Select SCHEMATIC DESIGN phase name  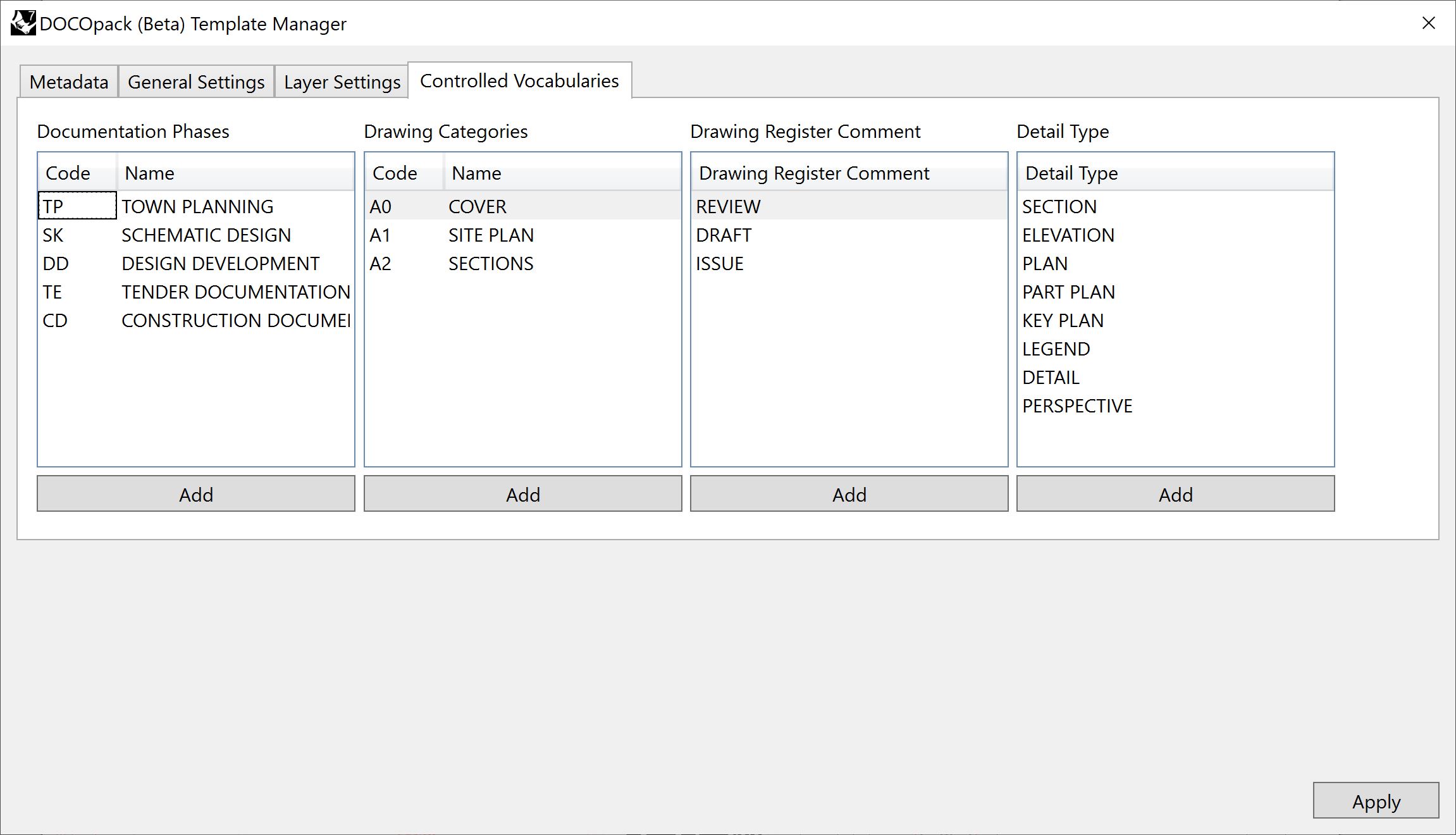pyautogui.click(x=235, y=235)
